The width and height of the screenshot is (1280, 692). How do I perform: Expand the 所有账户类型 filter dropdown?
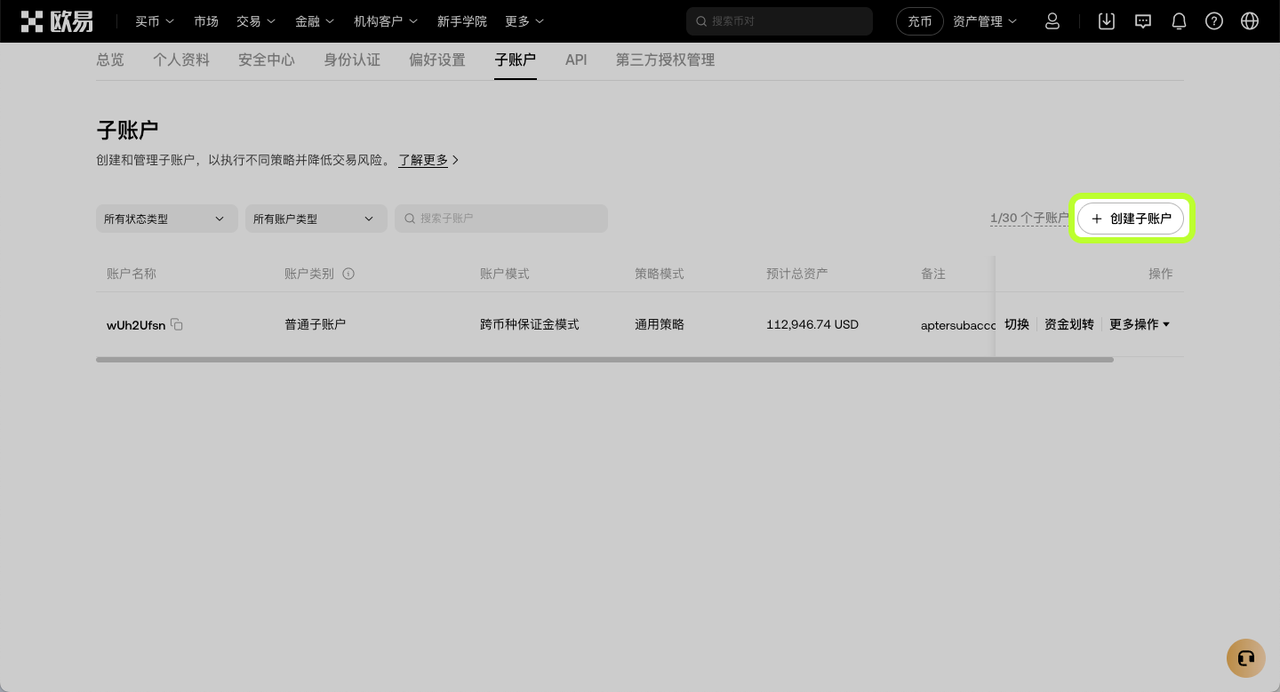315,219
